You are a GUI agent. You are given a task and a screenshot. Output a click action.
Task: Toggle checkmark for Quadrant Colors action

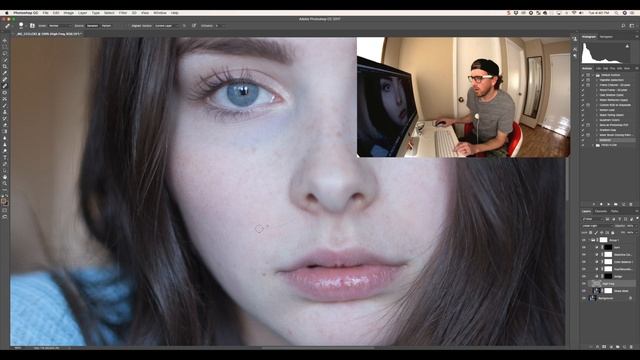pyautogui.click(x=583, y=120)
